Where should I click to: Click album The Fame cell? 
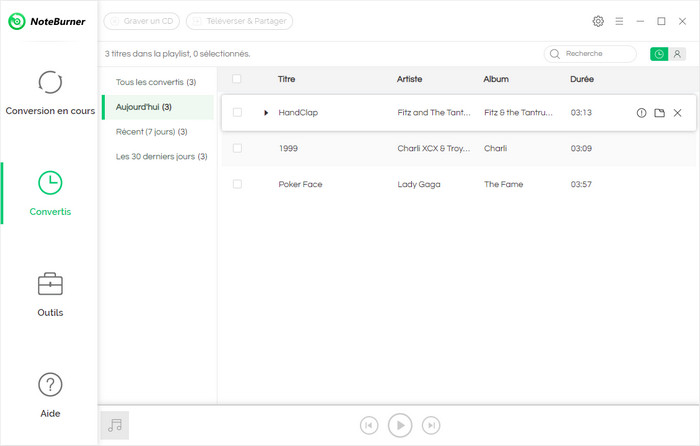point(503,184)
